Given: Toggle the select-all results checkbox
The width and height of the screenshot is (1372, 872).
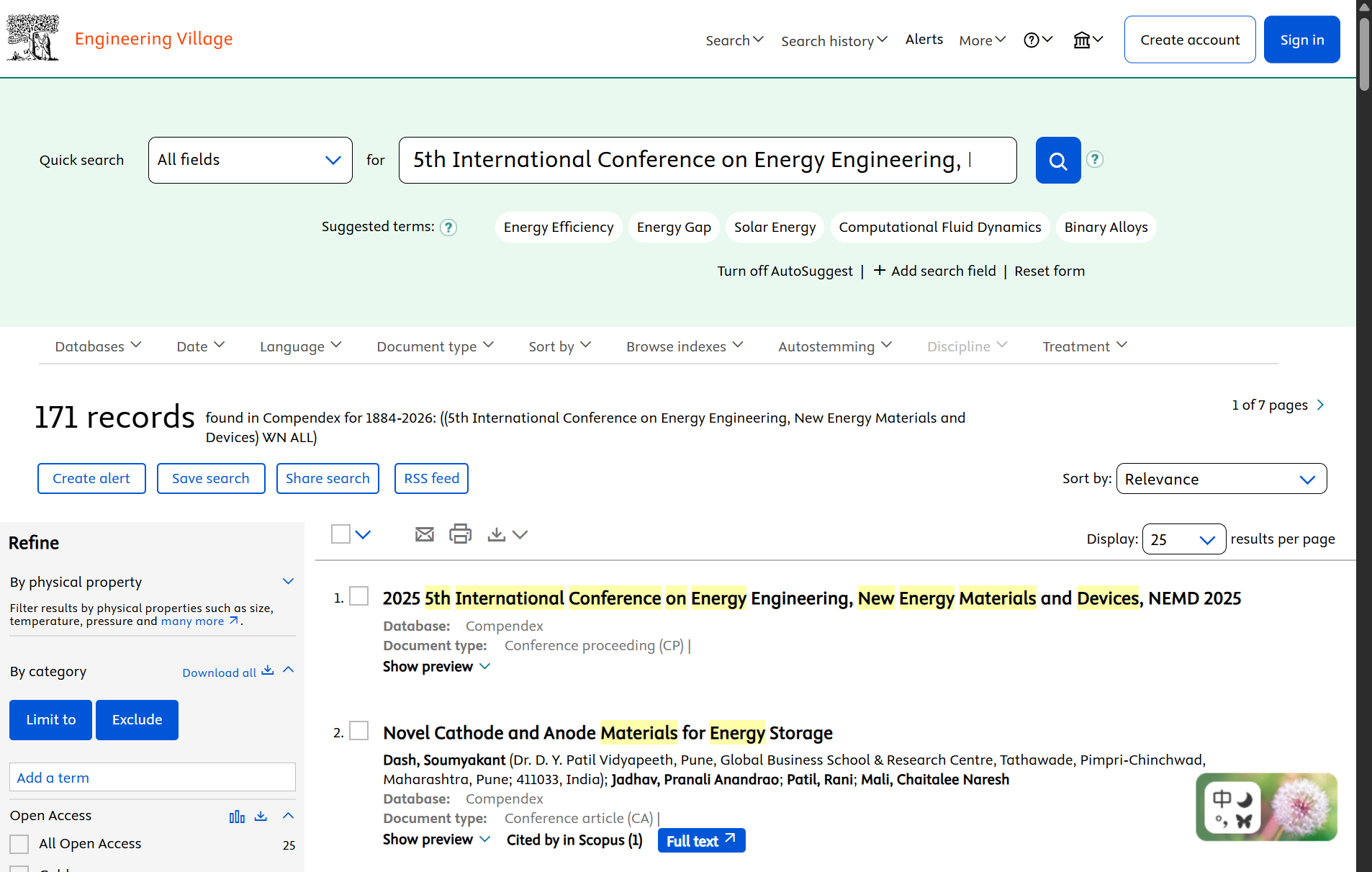Looking at the screenshot, I should point(340,534).
